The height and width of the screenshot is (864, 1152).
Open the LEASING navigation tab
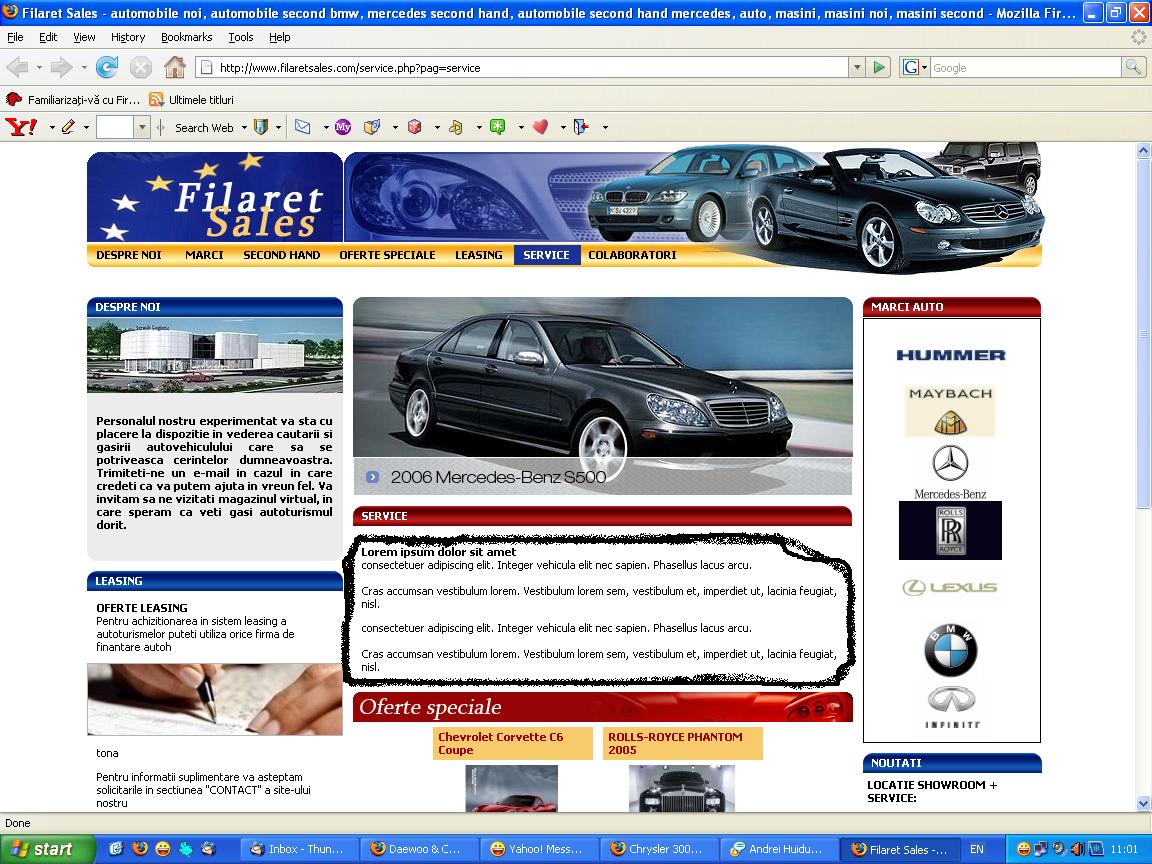point(478,255)
